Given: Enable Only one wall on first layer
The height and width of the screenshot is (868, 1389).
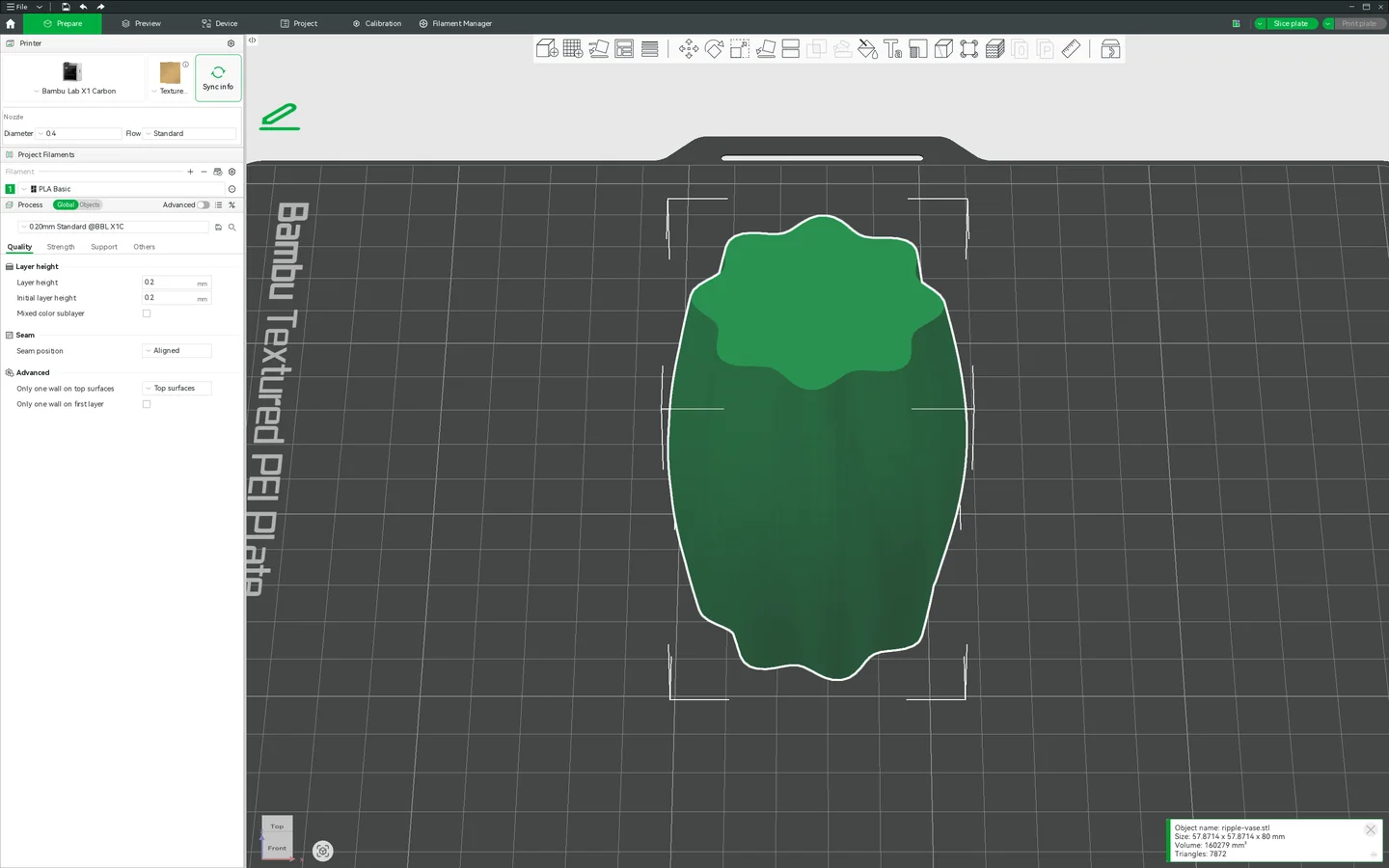Looking at the screenshot, I should click(147, 404).
